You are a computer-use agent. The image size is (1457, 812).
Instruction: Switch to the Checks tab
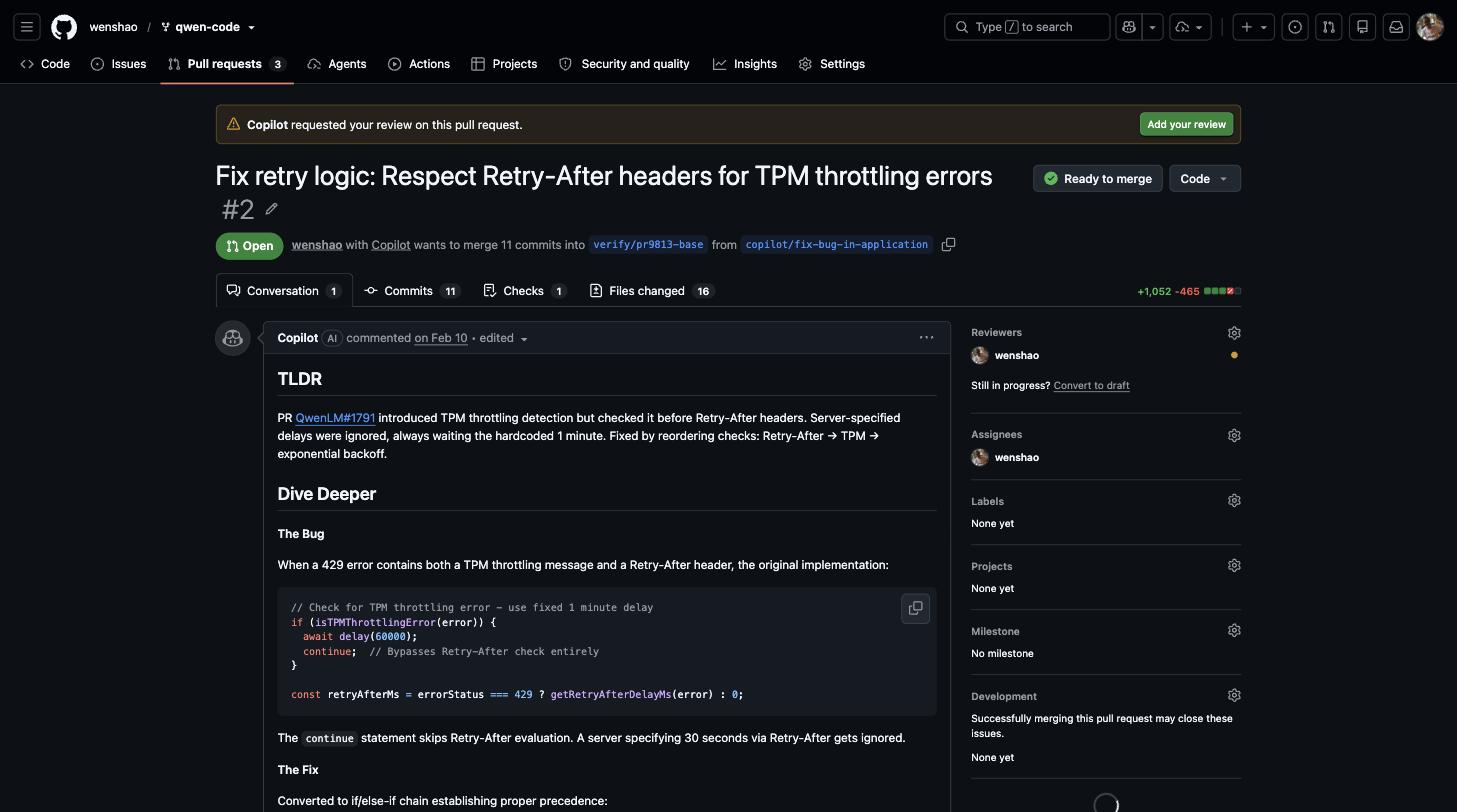(524, 291)
